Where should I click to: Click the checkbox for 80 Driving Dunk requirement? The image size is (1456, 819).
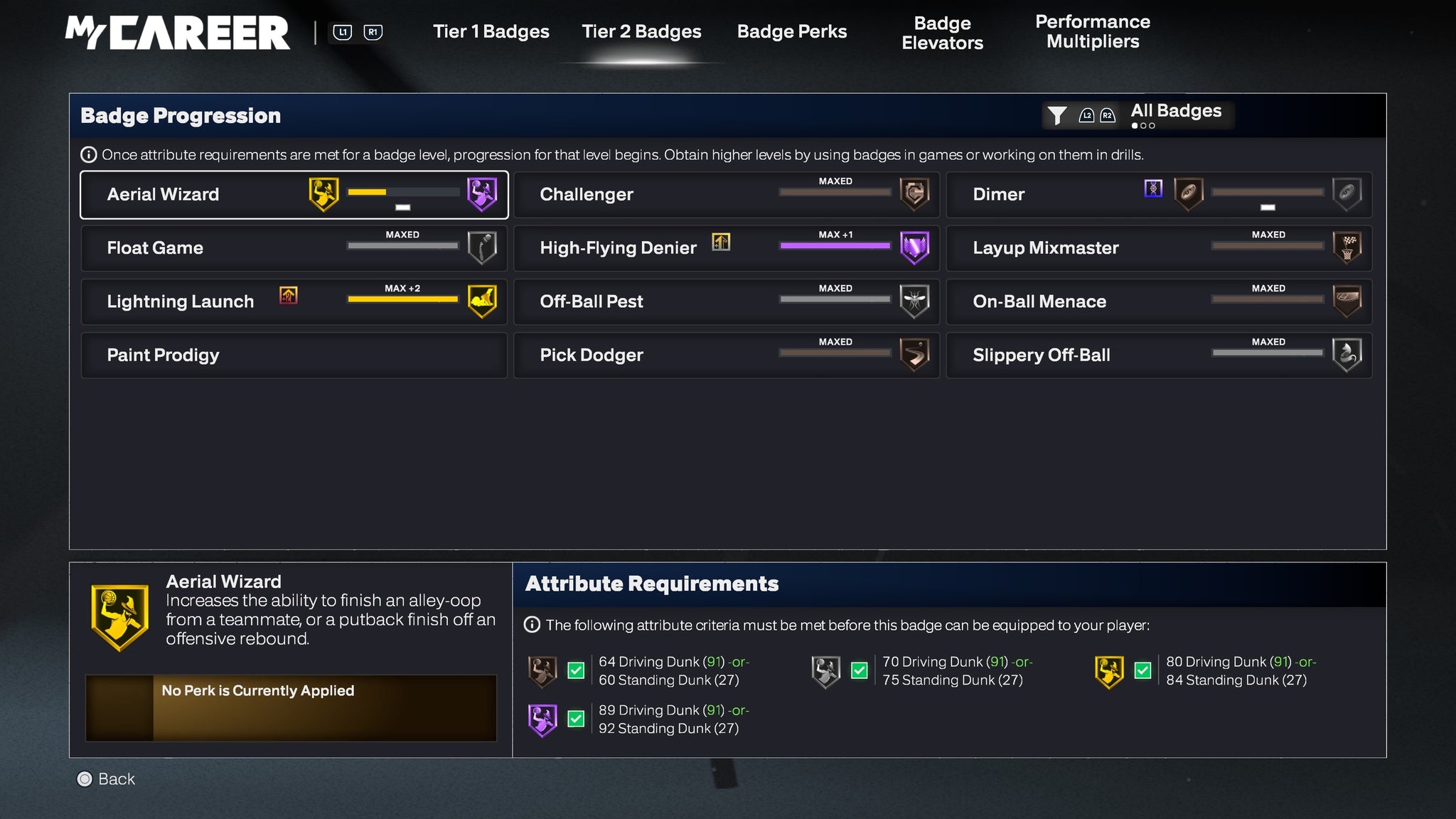(1142, 670)
